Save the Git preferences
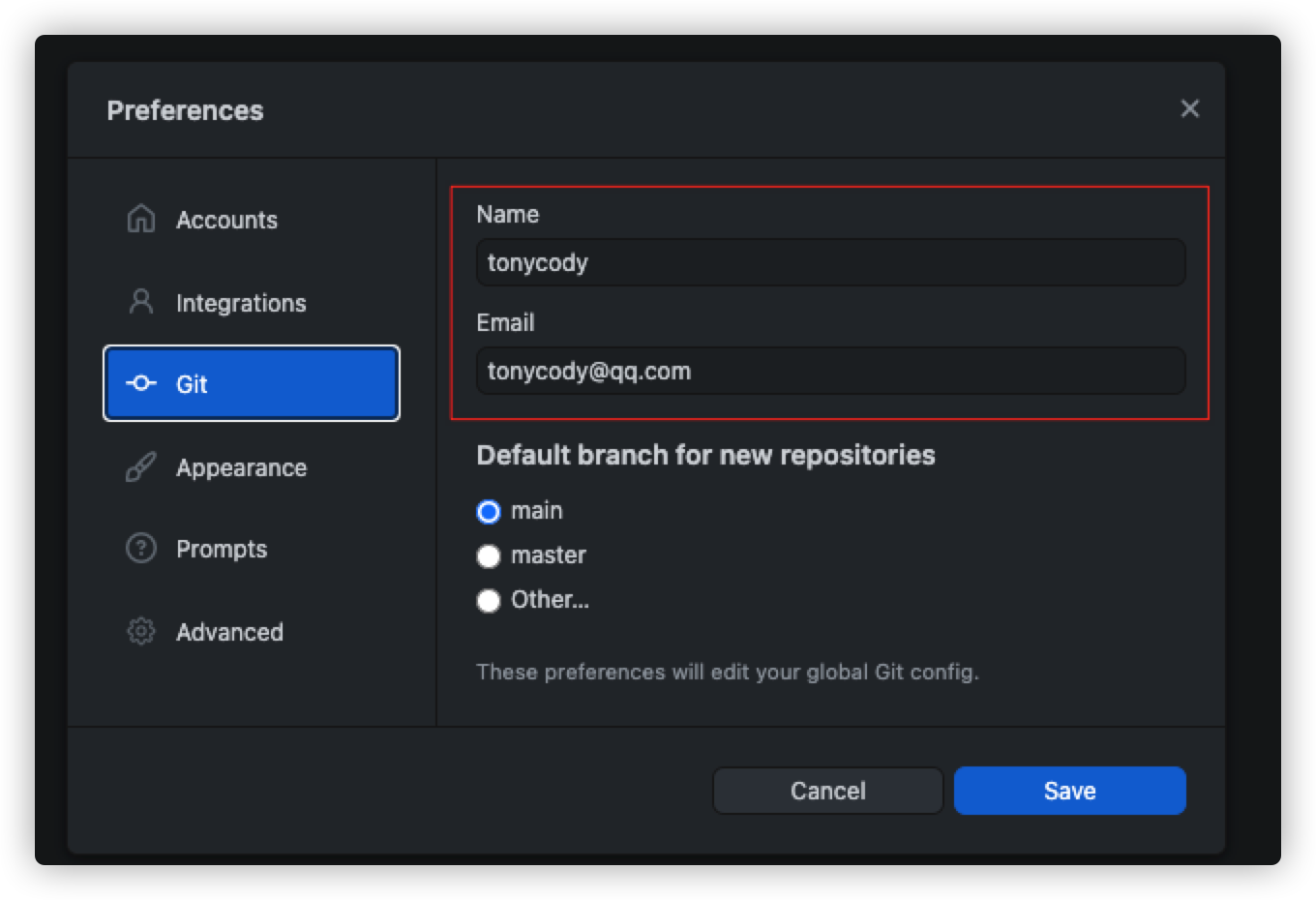The image size is (1316, 900). (x=1069, y=790)
